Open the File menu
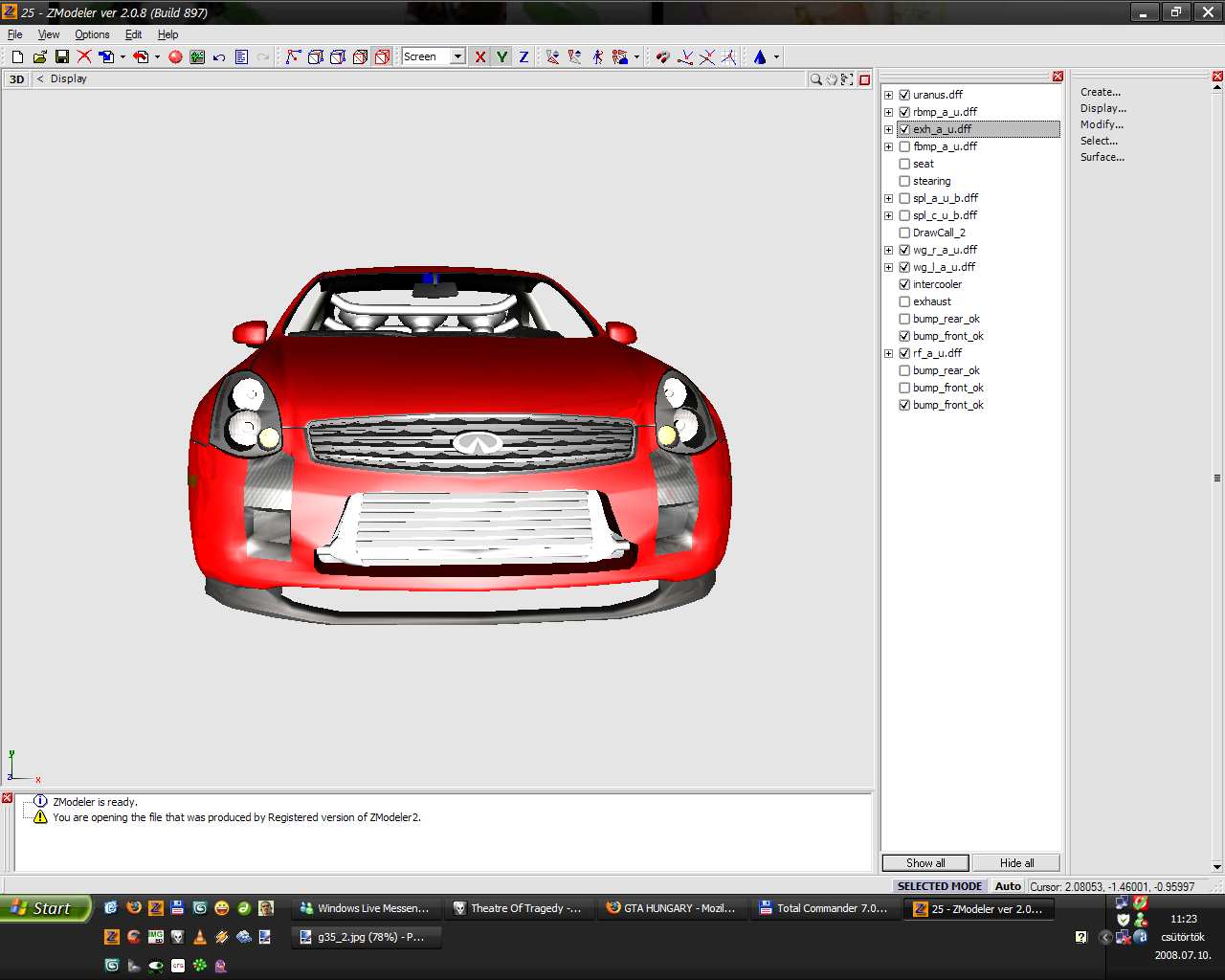This screenshot has width=1225, height=980. 15,34
